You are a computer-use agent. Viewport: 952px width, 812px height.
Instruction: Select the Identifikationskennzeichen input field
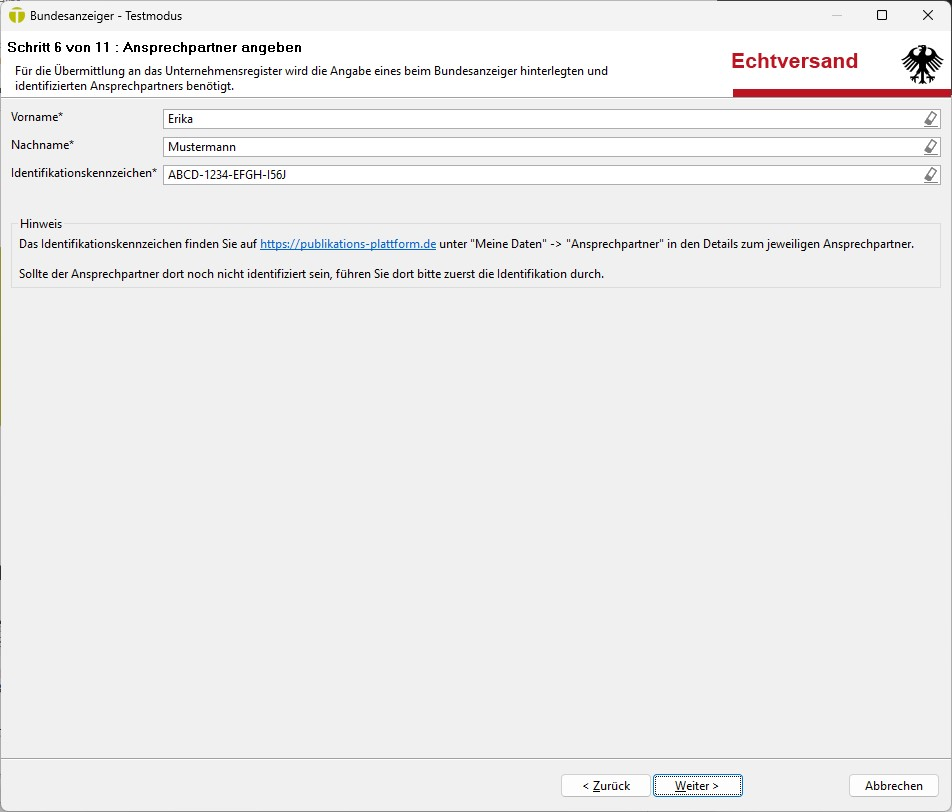click(540, 175)
